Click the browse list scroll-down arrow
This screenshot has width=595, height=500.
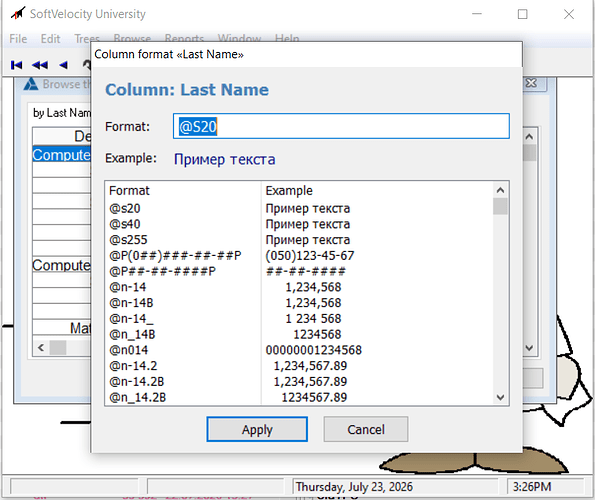529,347
